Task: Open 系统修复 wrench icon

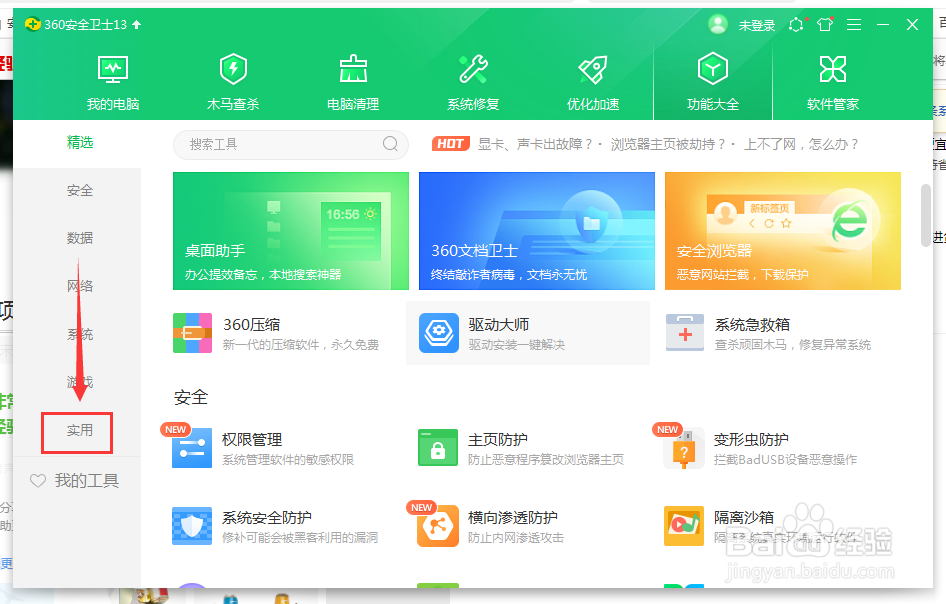Action: pyautogui.click(x=473, y=69)
